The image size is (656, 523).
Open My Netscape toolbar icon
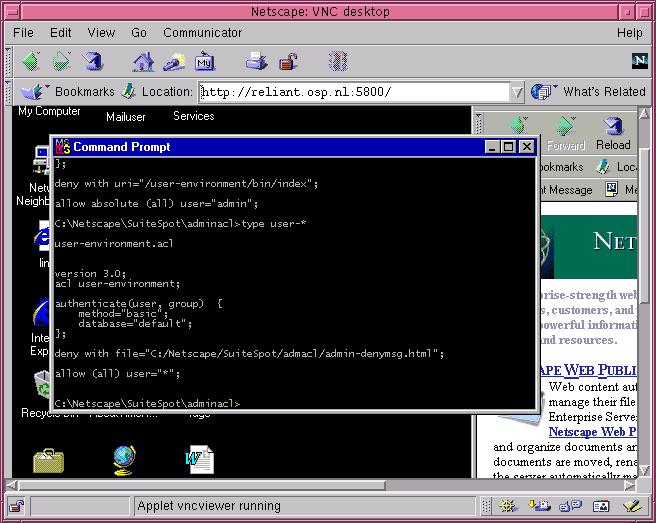(205, 61)
